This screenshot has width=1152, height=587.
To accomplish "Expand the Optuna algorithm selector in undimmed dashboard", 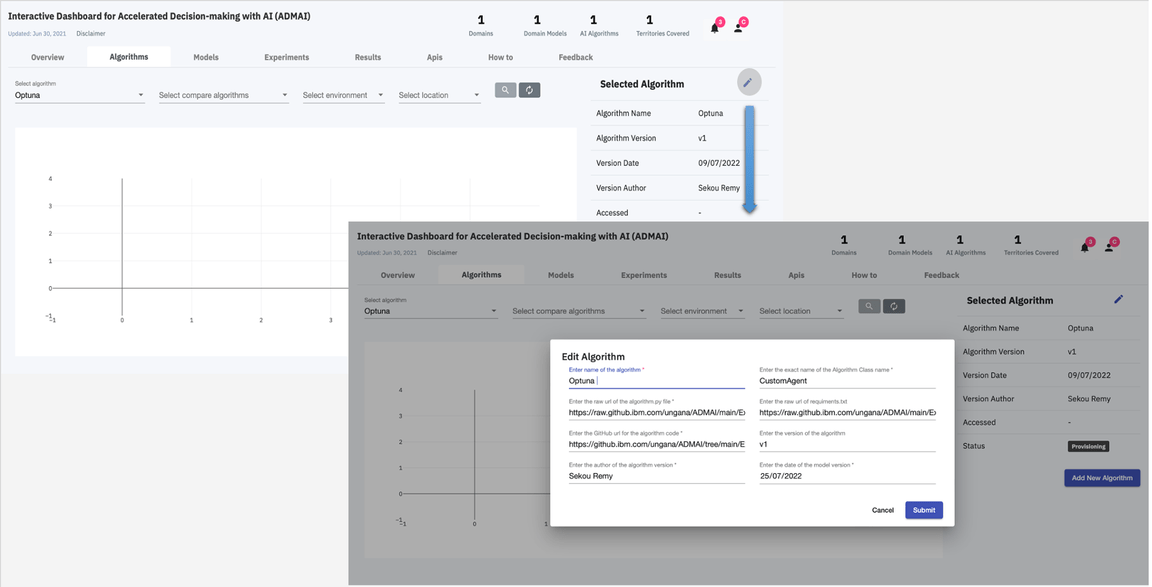I will (79, 95).
